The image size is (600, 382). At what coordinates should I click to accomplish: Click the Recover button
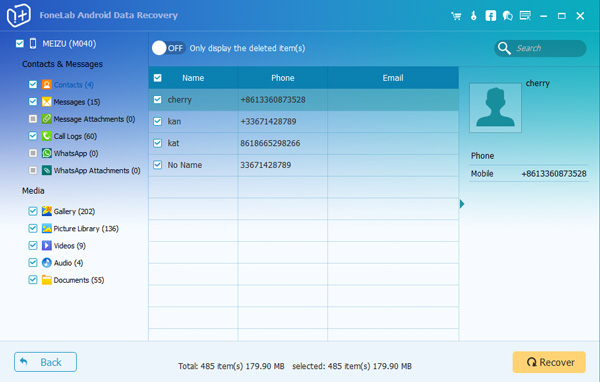[549, 362]
